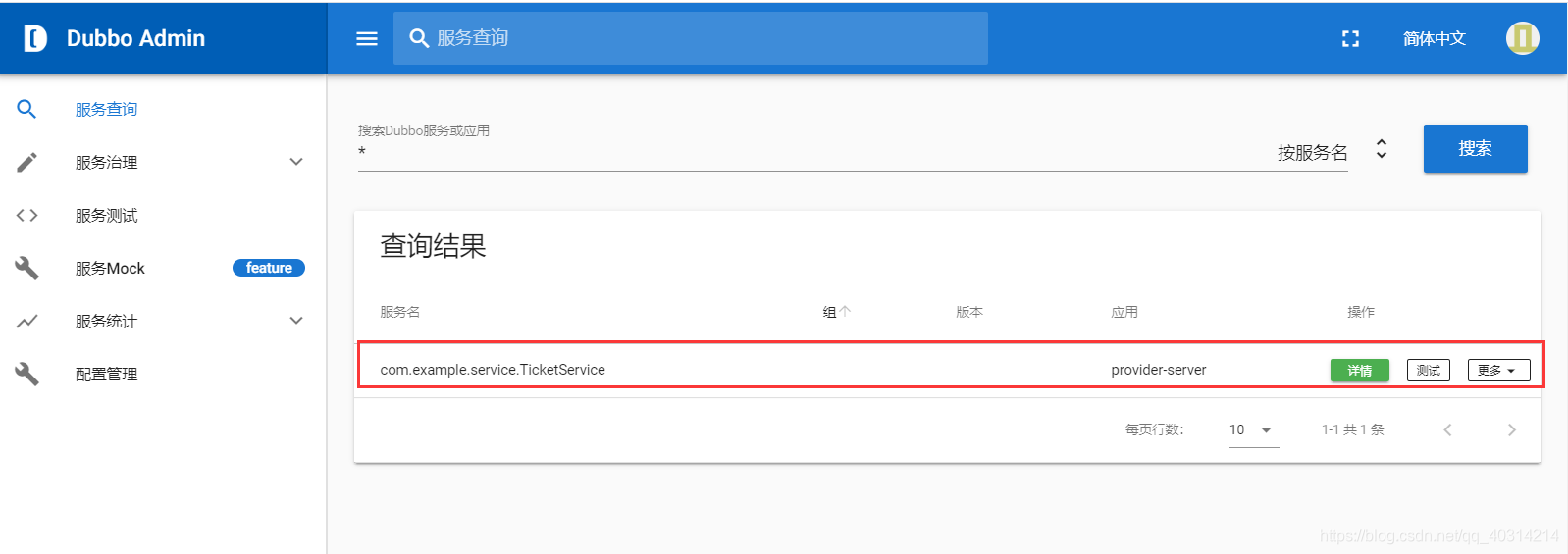The width and height of the screenshot is (1568, 554).
Task: Open the user avatar menu
Action: click(x=1523, y=38)
